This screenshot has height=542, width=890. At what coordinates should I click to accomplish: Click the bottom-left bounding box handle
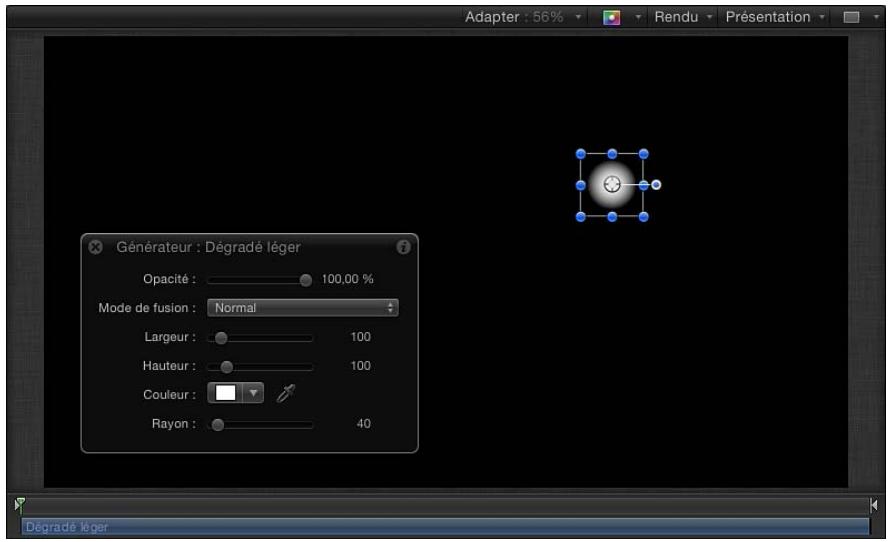tap(581, 217)
